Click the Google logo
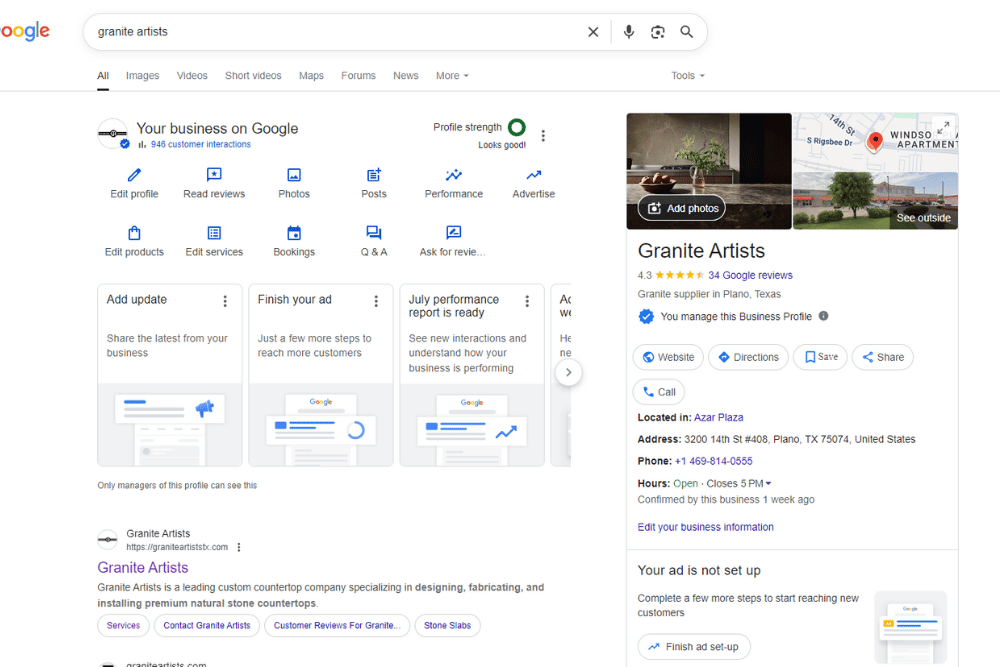 [x=24, y=31]
